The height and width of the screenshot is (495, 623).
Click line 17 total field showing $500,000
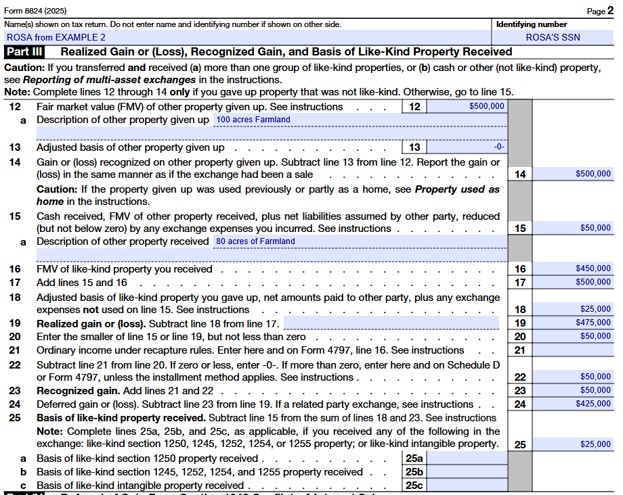573,282
